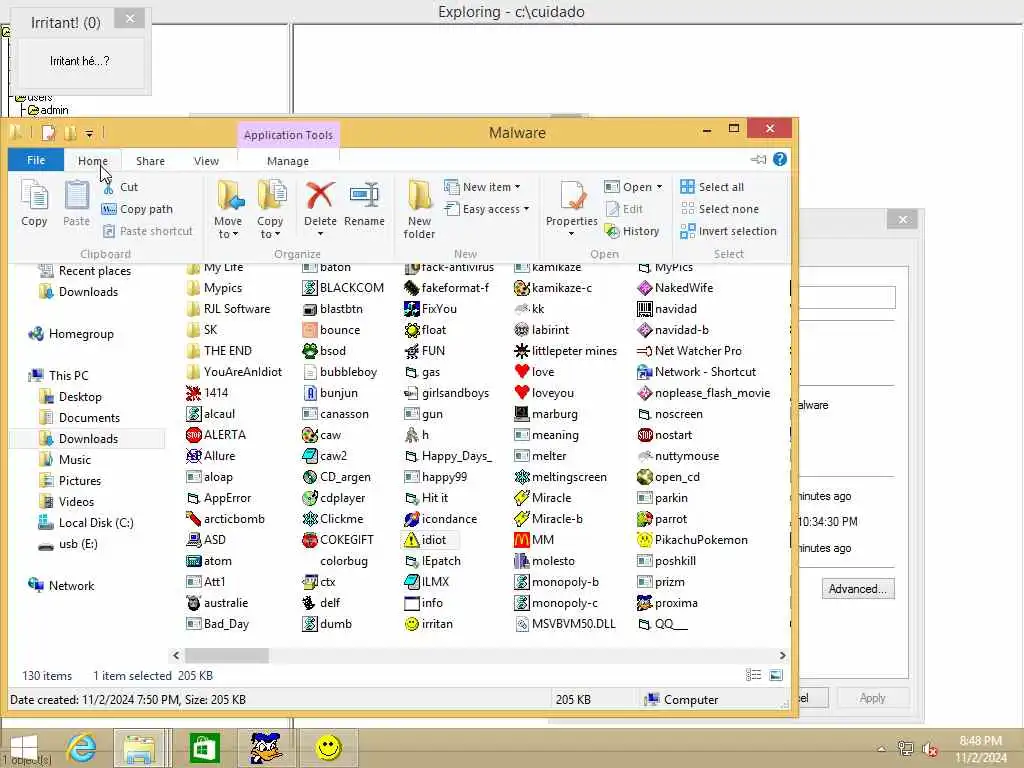1024x768 pixels.
Task: Click the horizontal scrollbar thumb
Action: [x=227, y=655]
